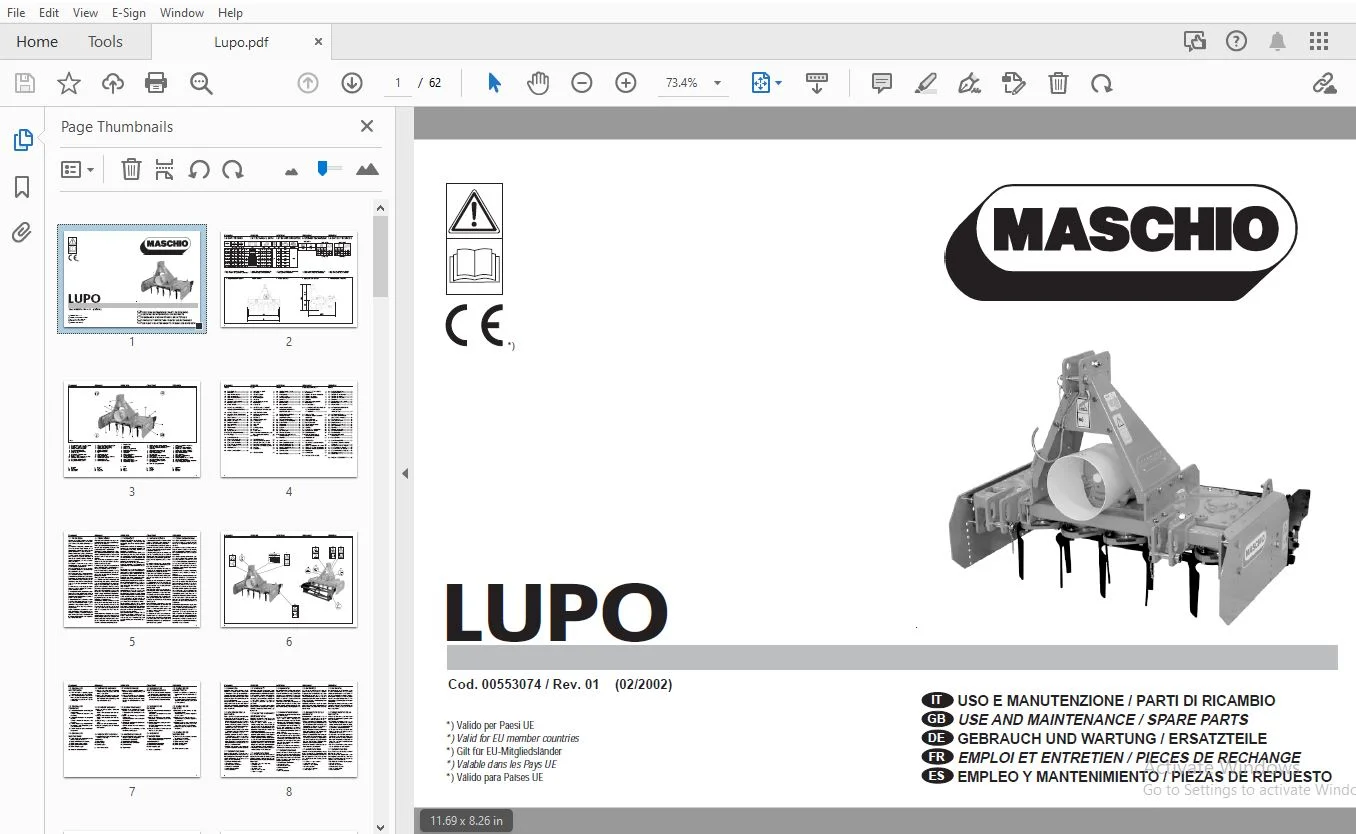Open the stamp tool in the toolbar
The width and height of the screenshot is (1356, 834).
[x=1013, y=83]
